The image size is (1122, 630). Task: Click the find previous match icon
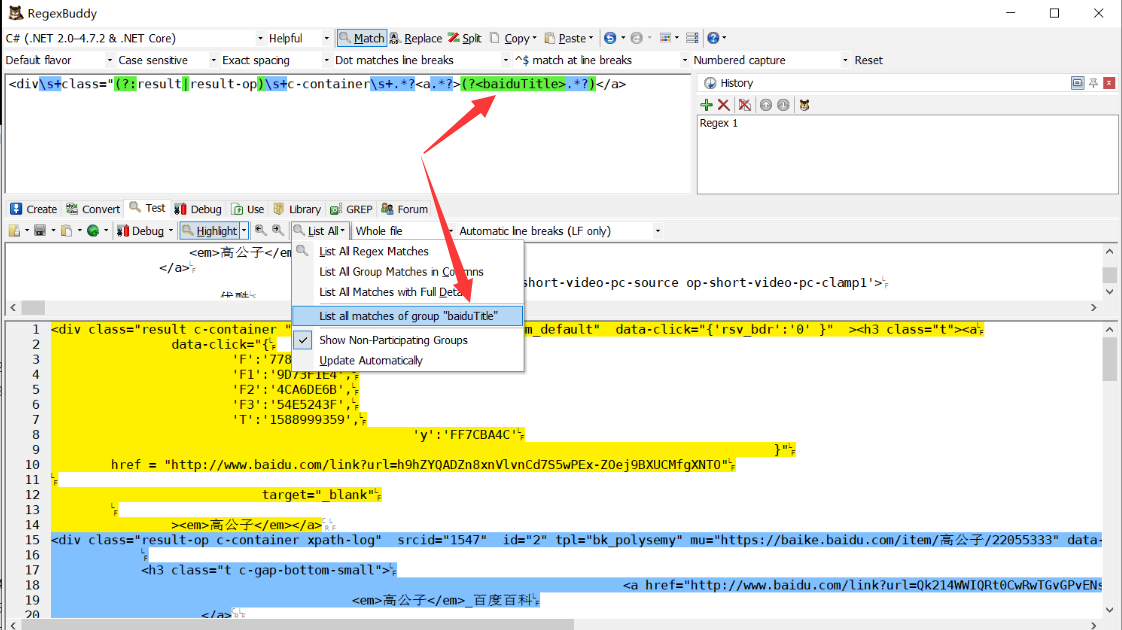pos(260,231)
